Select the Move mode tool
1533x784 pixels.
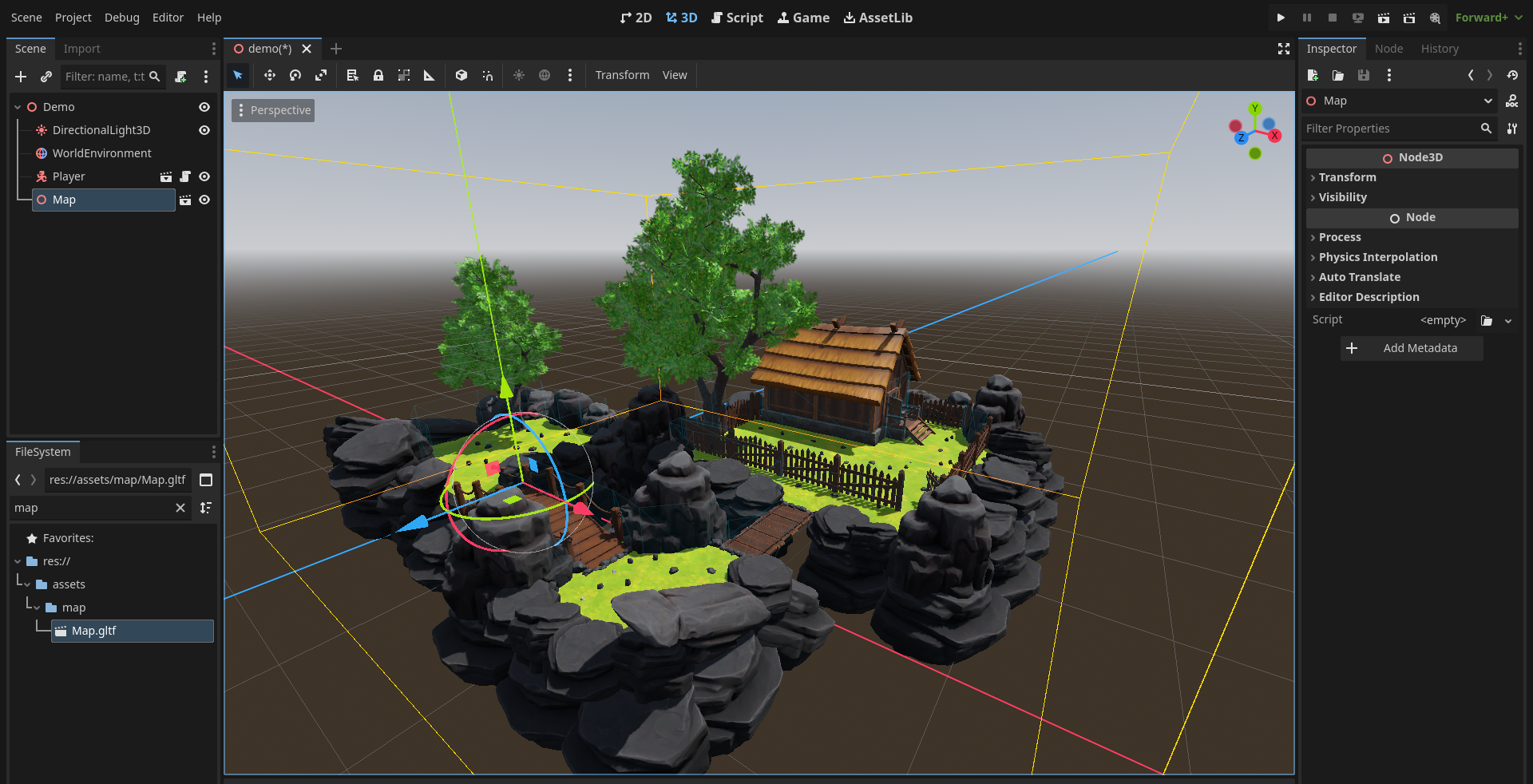[270, 75]
